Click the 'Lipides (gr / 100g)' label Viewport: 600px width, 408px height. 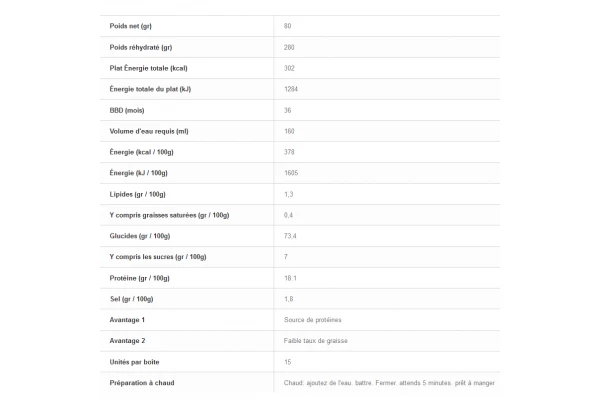(x=138, y=194)
